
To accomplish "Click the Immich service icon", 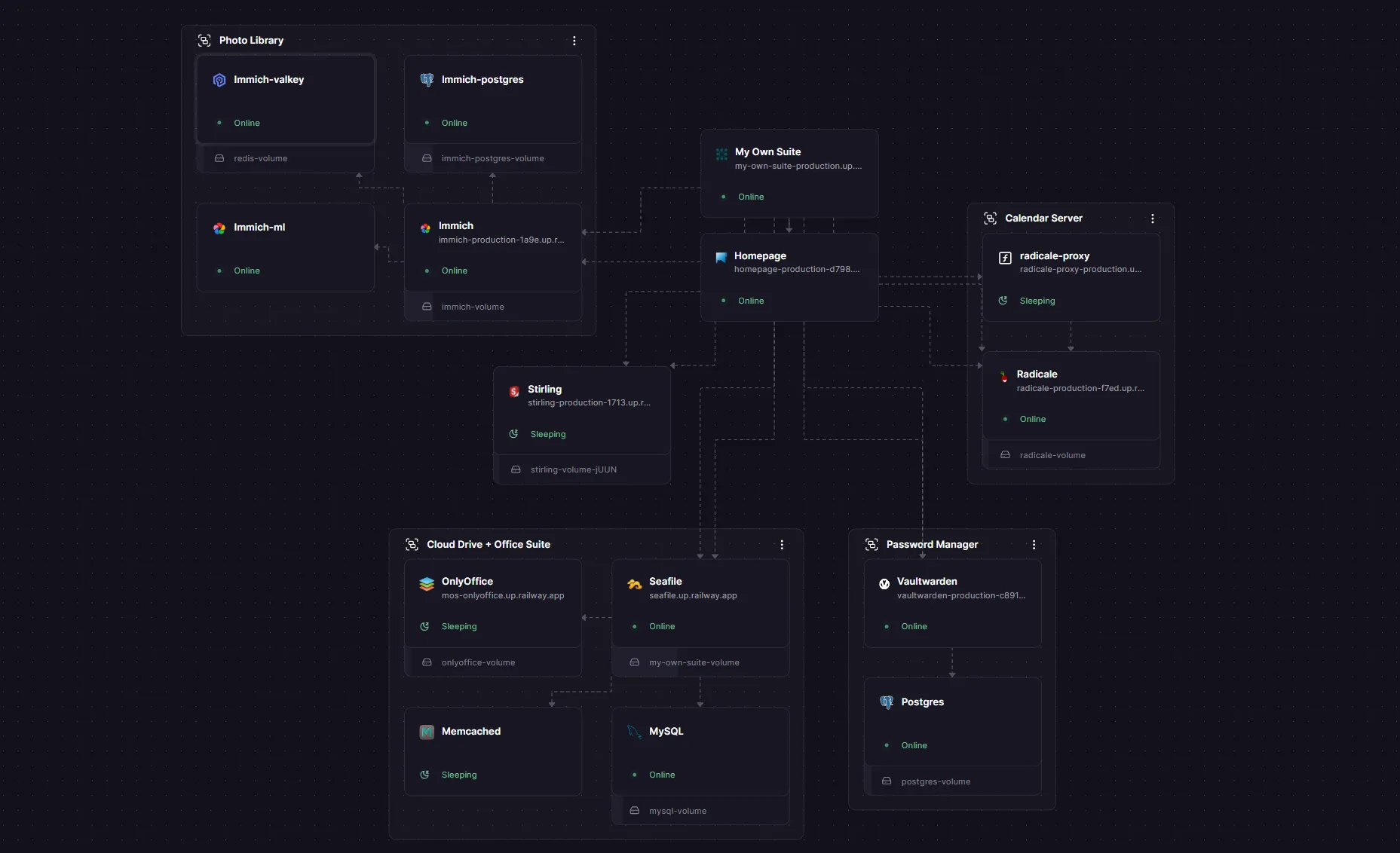I will 425,228.
